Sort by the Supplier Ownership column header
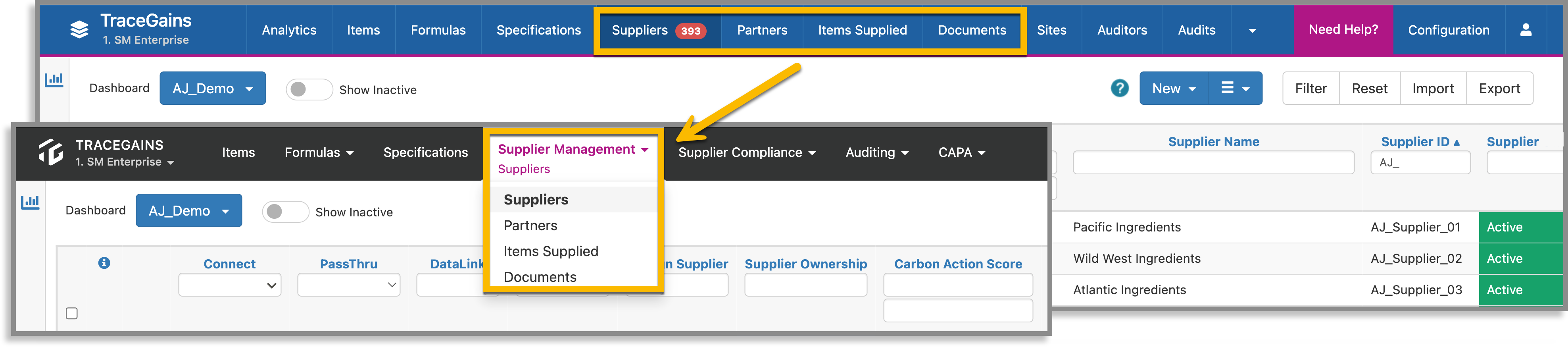 pos(805,264)
